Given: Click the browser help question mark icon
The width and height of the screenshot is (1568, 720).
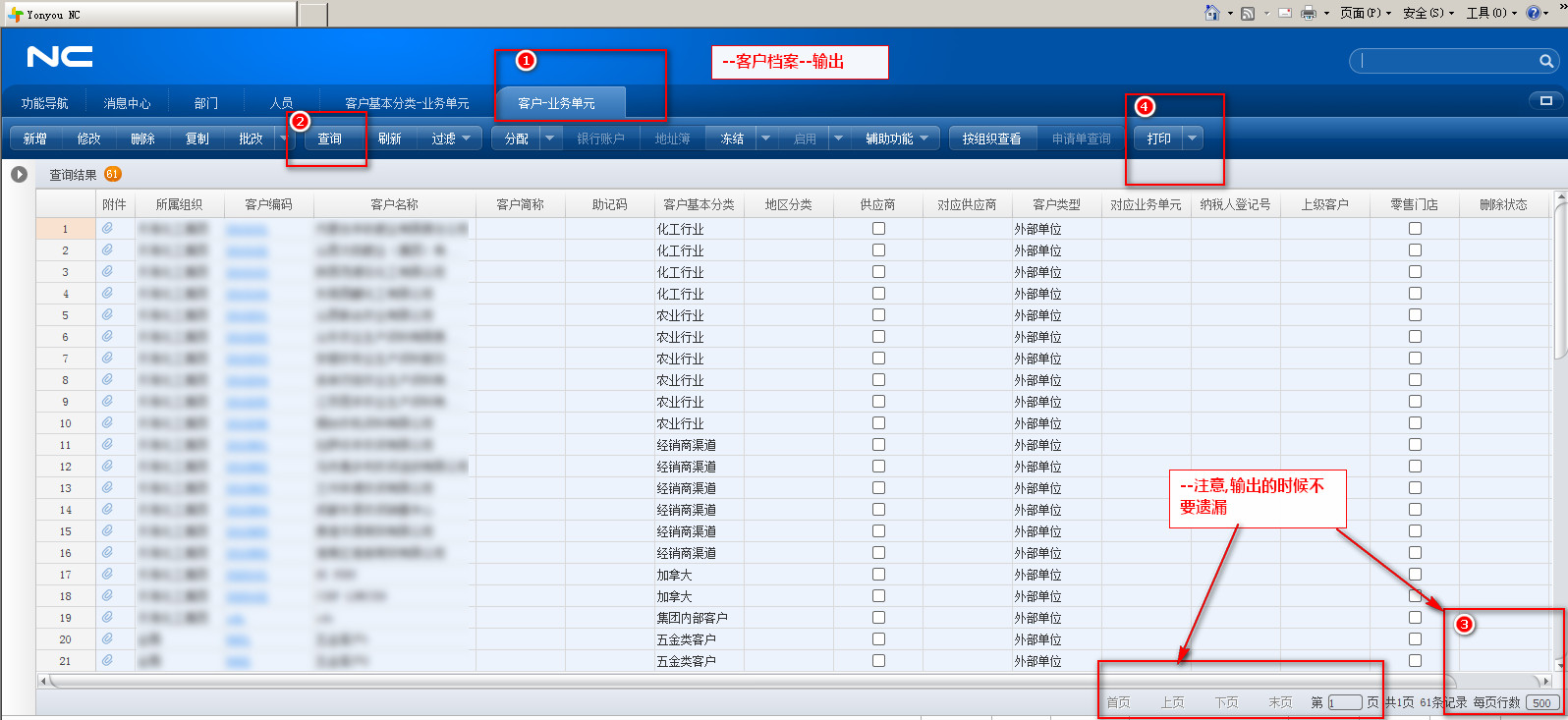Looking at the screenshot, I should pos(1533,13).
